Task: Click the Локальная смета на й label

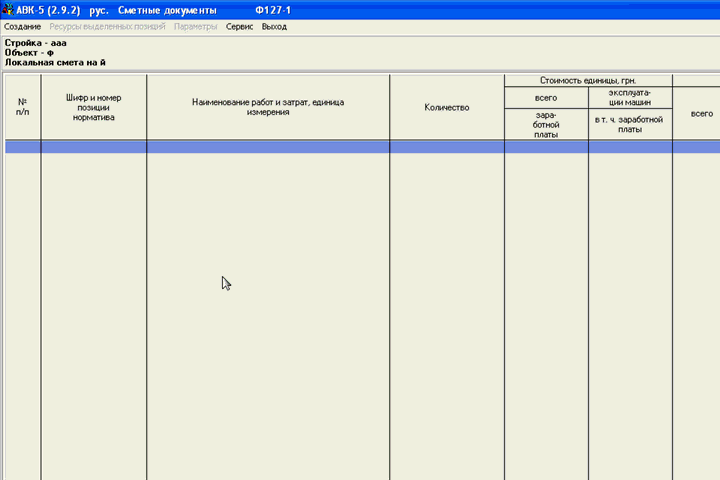Action: tap(55, 62)
